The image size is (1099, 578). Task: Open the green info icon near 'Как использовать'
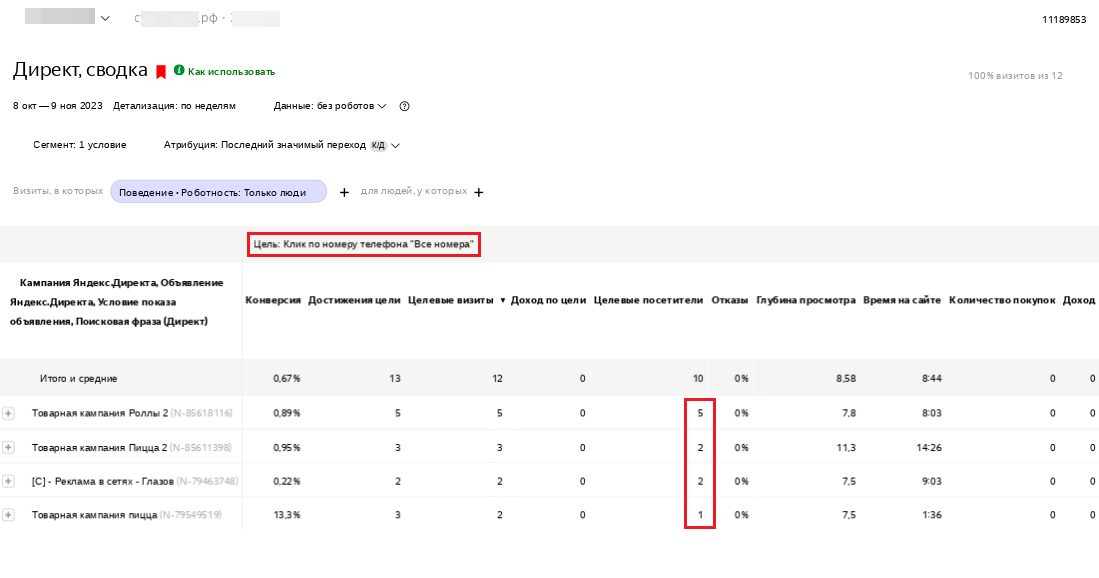coord(179,70)
